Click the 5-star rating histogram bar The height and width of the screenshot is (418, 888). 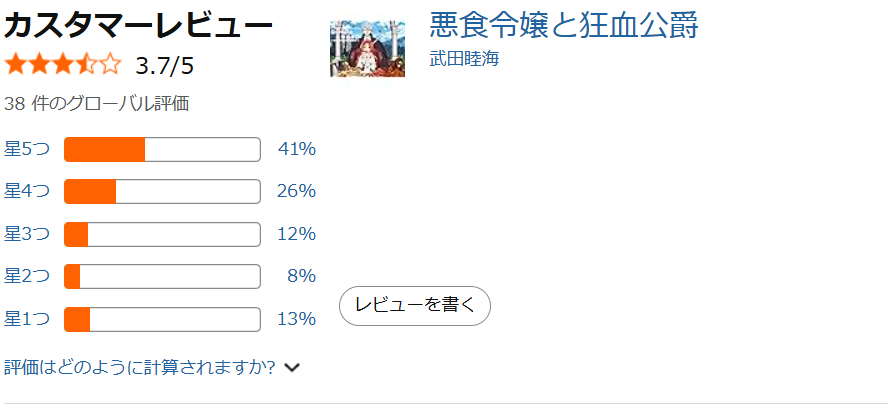(162, 149)
